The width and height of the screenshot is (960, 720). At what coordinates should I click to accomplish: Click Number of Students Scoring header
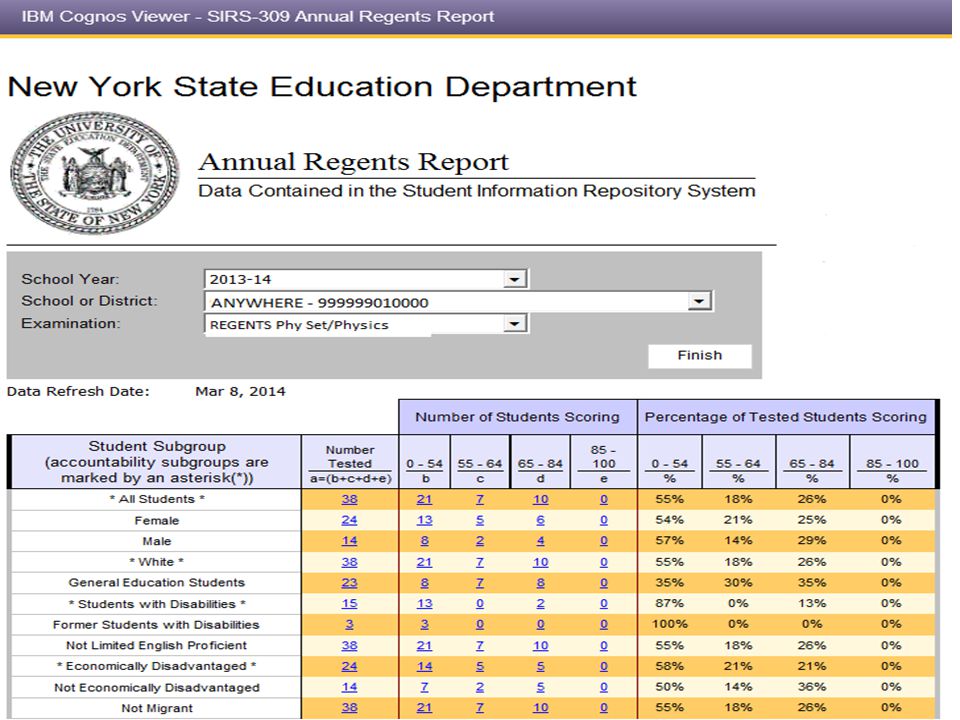tap(517, 417)
